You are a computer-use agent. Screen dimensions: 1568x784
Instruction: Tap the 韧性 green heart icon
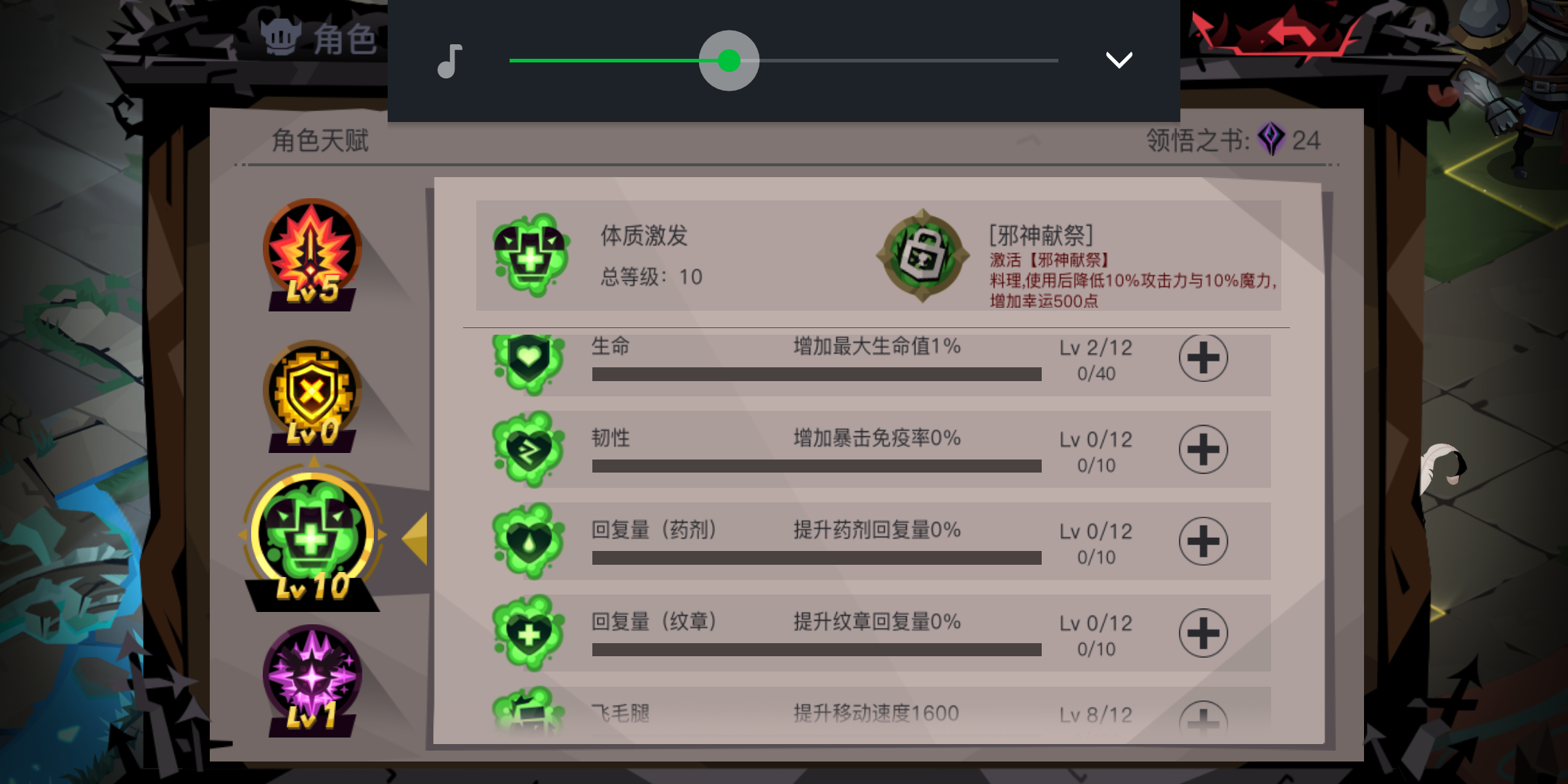click(528, 449)
